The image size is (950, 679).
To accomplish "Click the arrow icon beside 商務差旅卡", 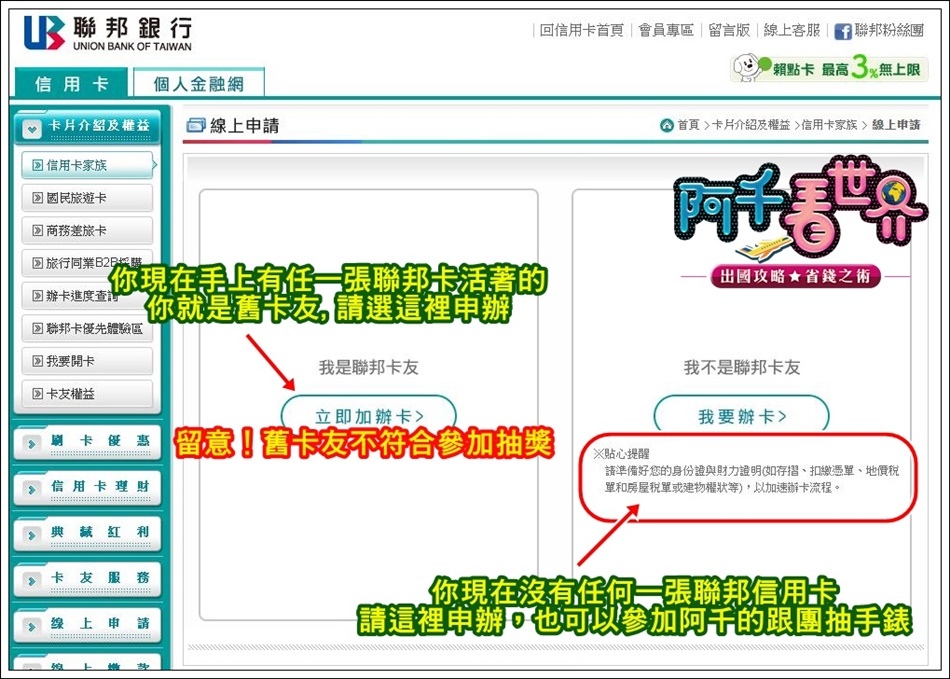I will [38, 230].
